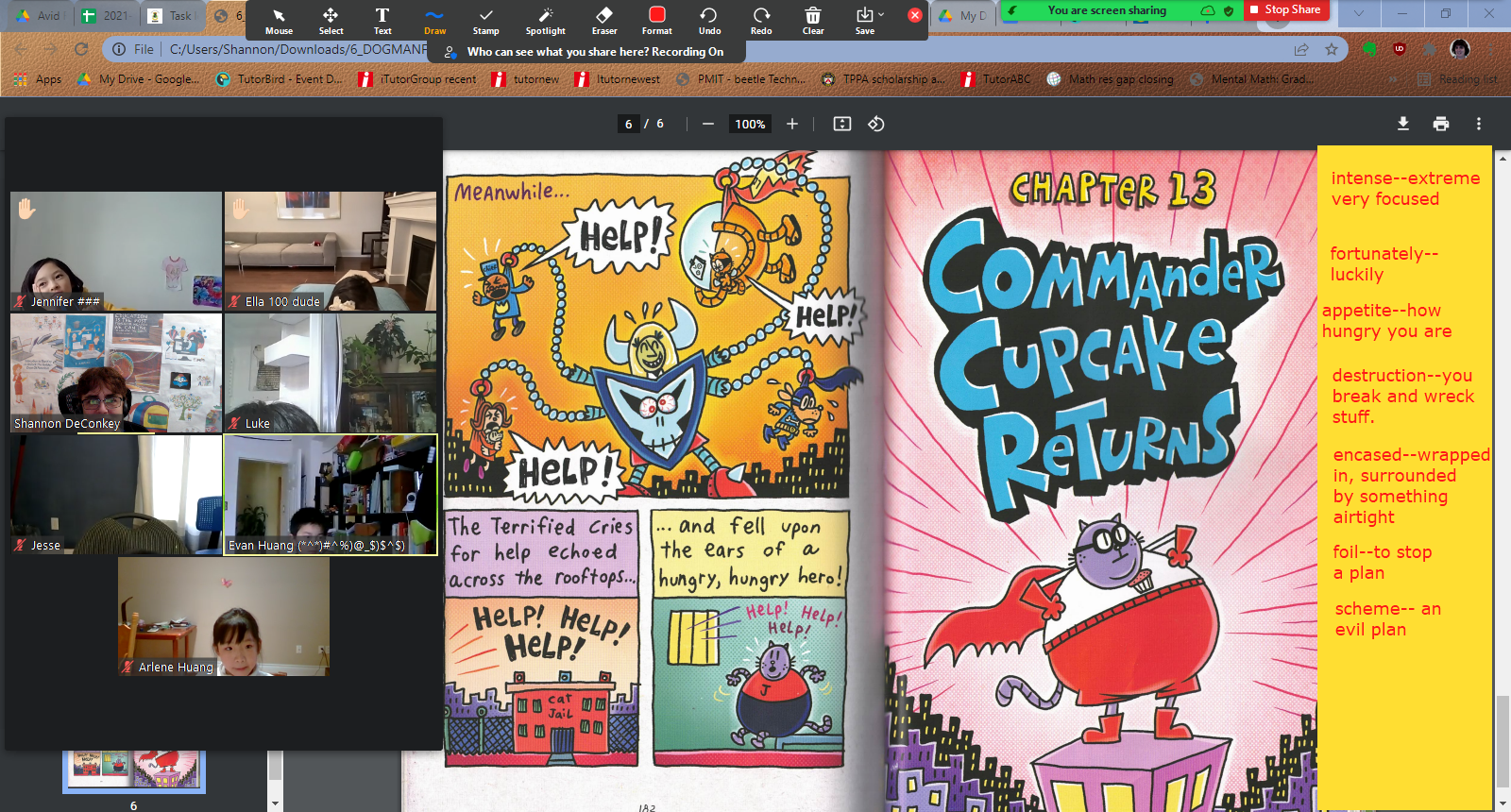Select Arlene Huang's video tile
Screen dimensions: 1511x812
[x=224, y=617]
